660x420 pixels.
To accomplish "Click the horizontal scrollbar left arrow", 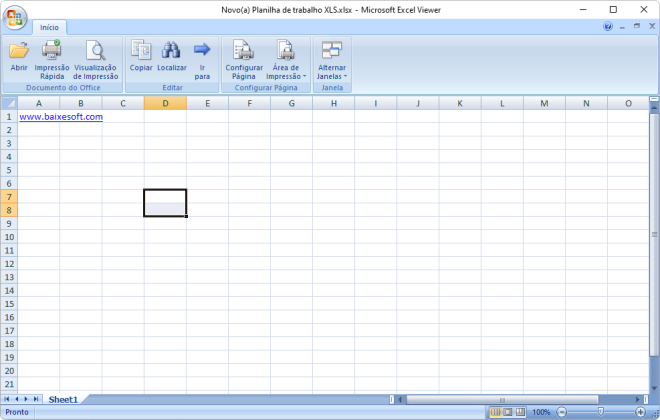I will coord(400,399).
